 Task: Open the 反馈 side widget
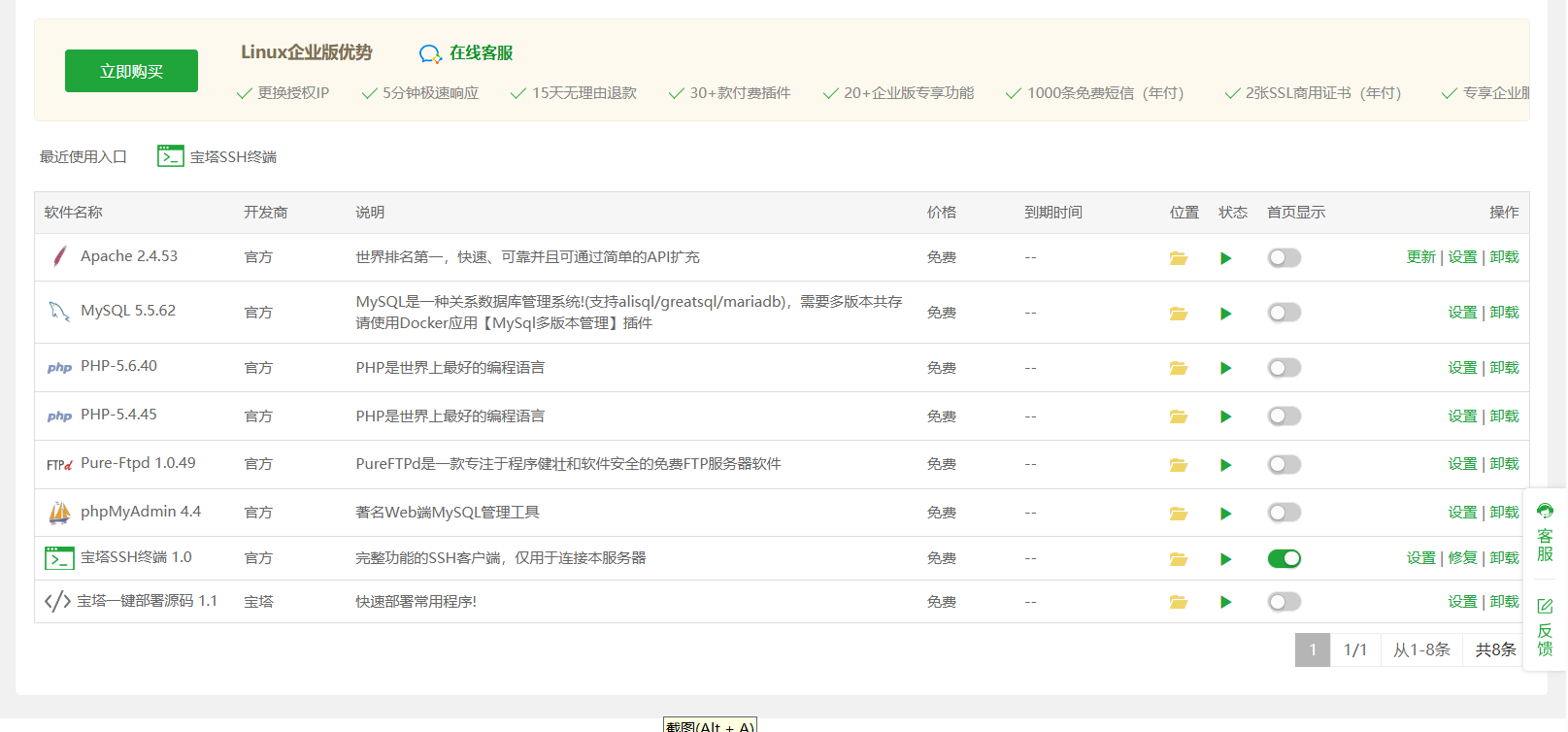click(x=1545, y=627)
